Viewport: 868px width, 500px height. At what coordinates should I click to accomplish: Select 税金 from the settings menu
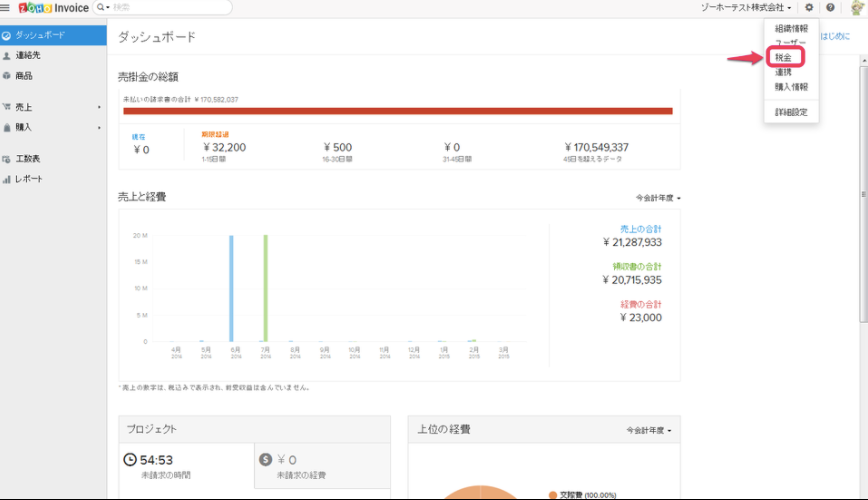[x=784, y=58]
